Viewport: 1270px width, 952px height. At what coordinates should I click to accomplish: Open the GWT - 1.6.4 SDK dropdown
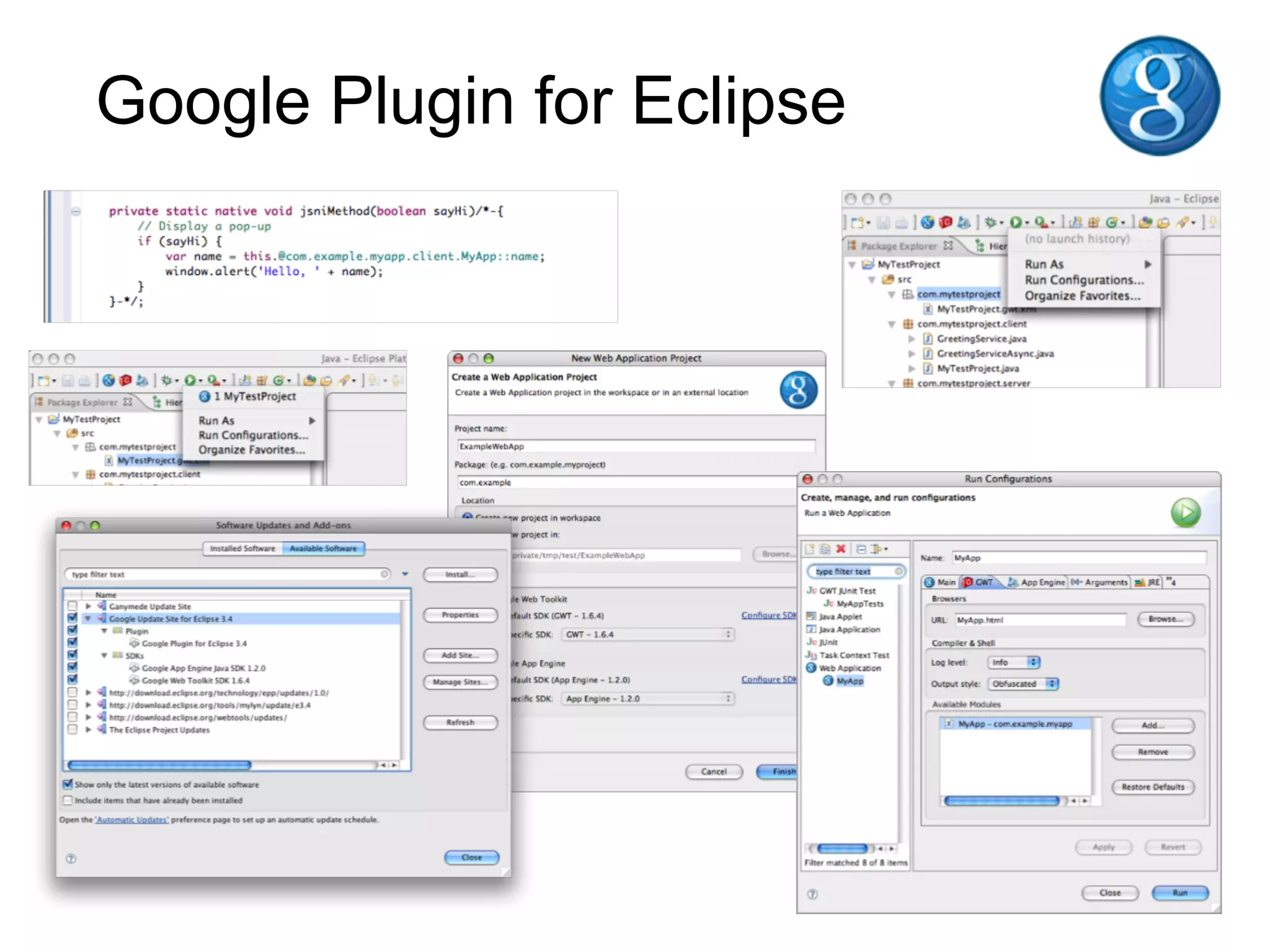click(x=647, y=634)
